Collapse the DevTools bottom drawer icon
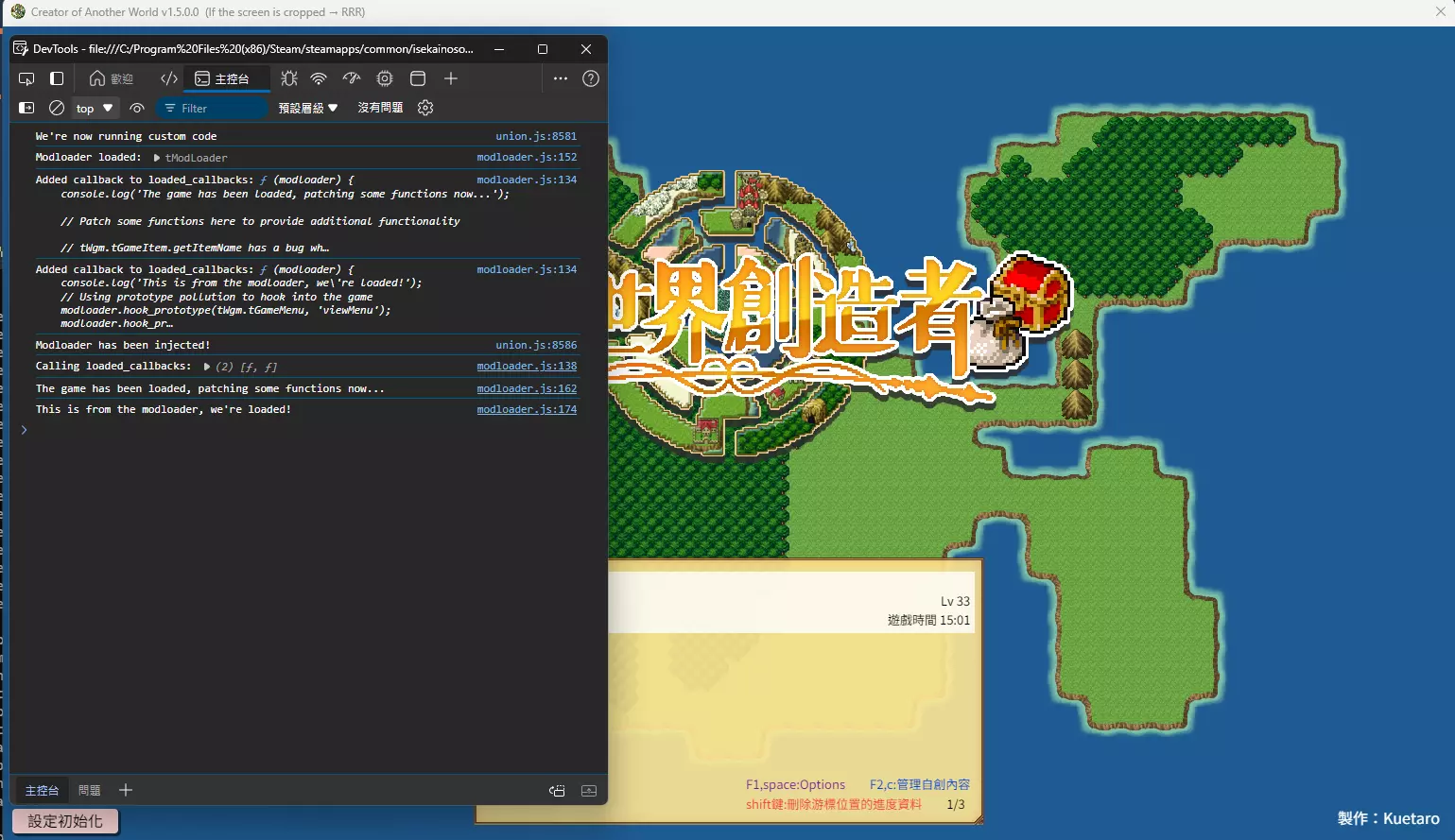This screenshot has width=1455, height=840. click(x=589, y=791)
